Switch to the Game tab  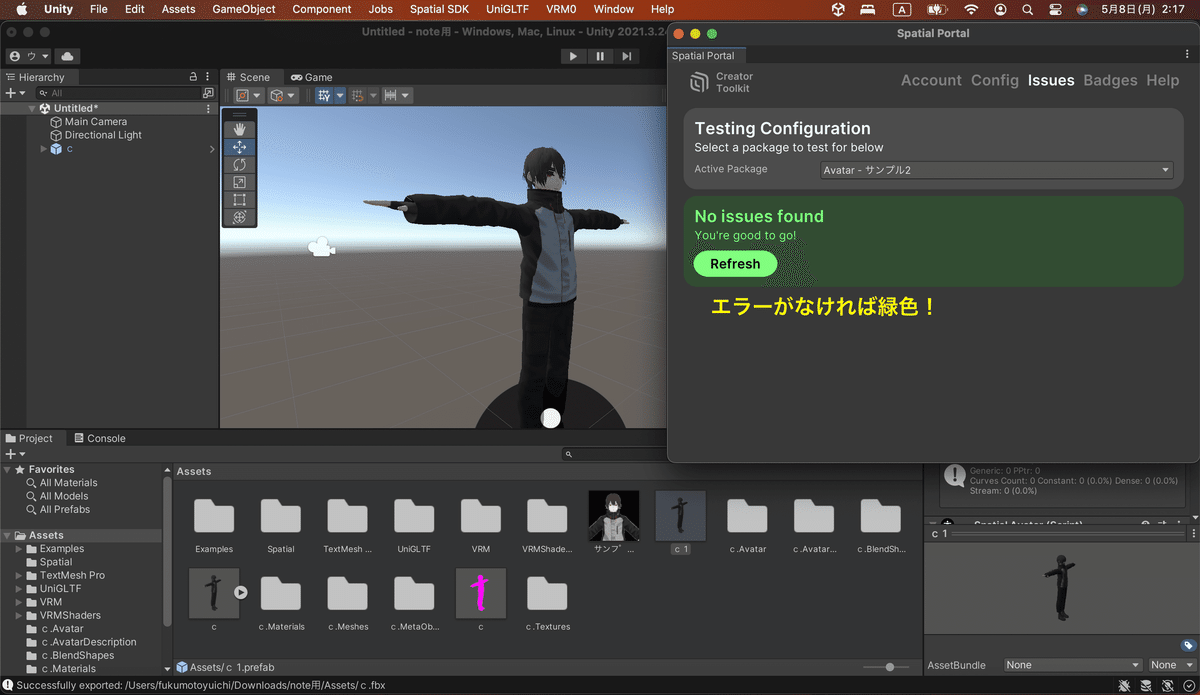pos(311,77)
